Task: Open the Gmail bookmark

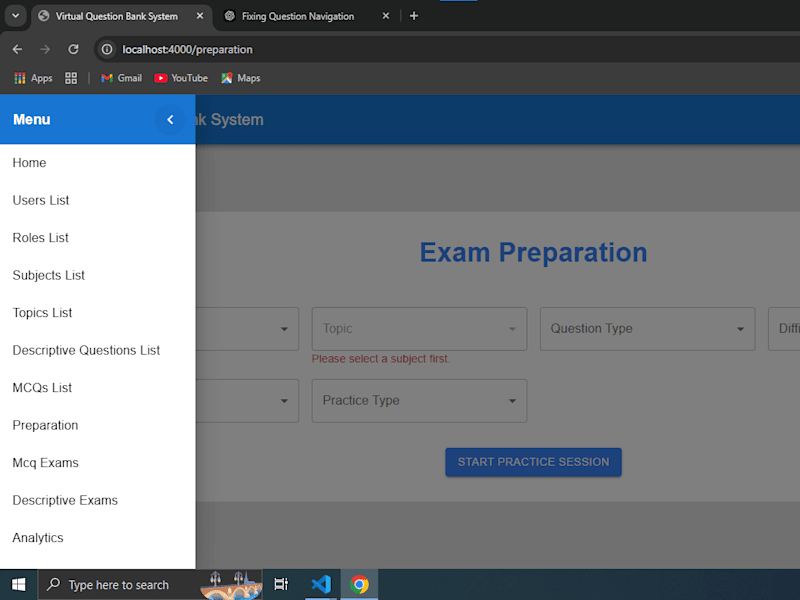Action: coord(121,78)
